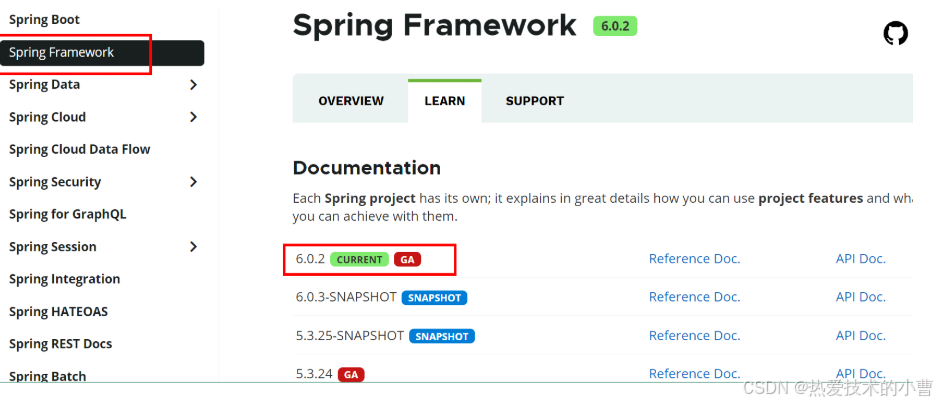Open Spring HATEOAS project link

pos(59,312)
